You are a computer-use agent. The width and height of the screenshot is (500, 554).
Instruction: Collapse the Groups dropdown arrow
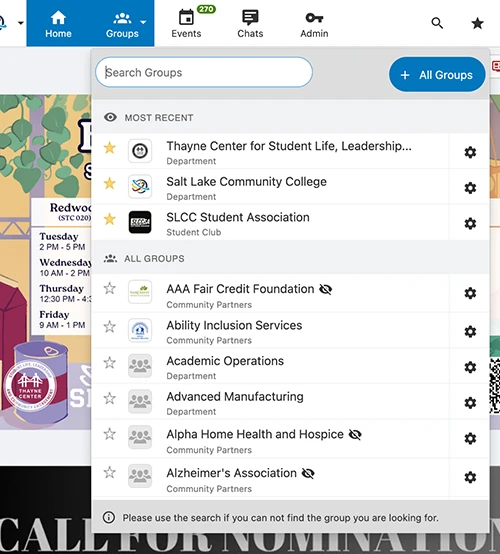pos(143,22)
